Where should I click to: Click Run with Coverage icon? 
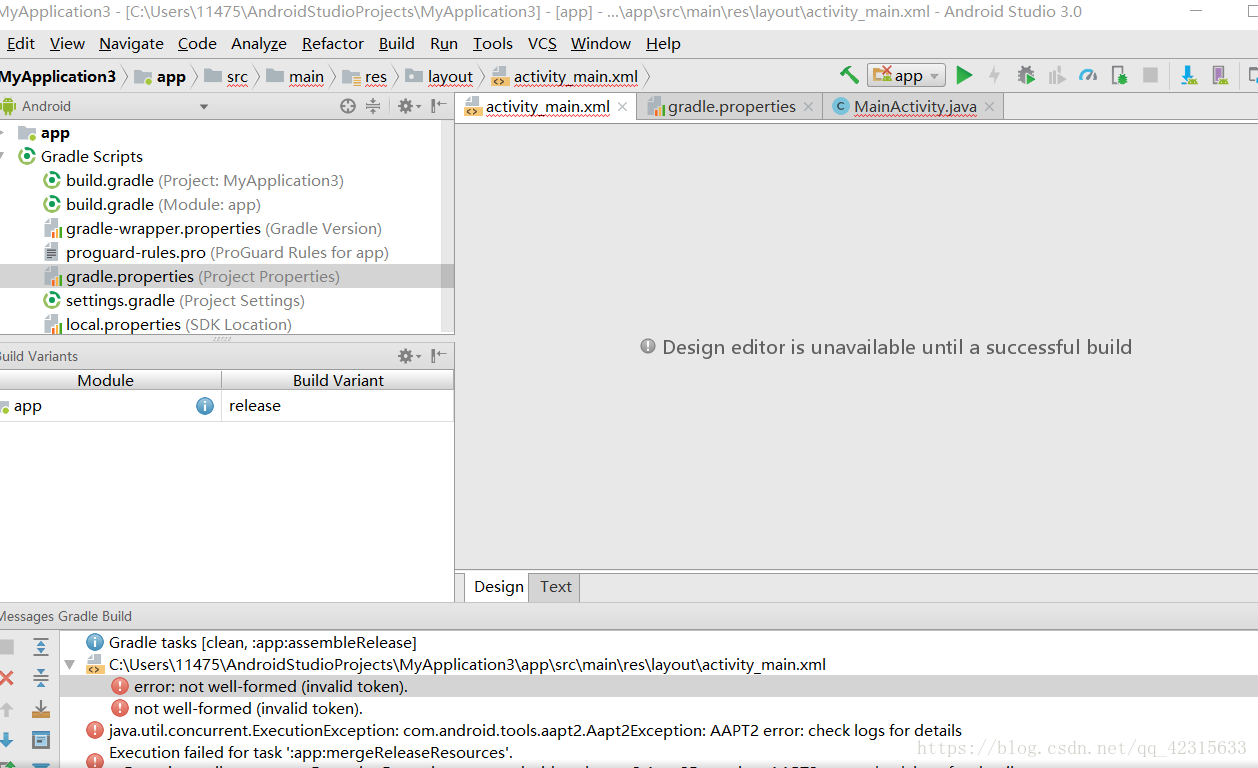coord(1056,75)
